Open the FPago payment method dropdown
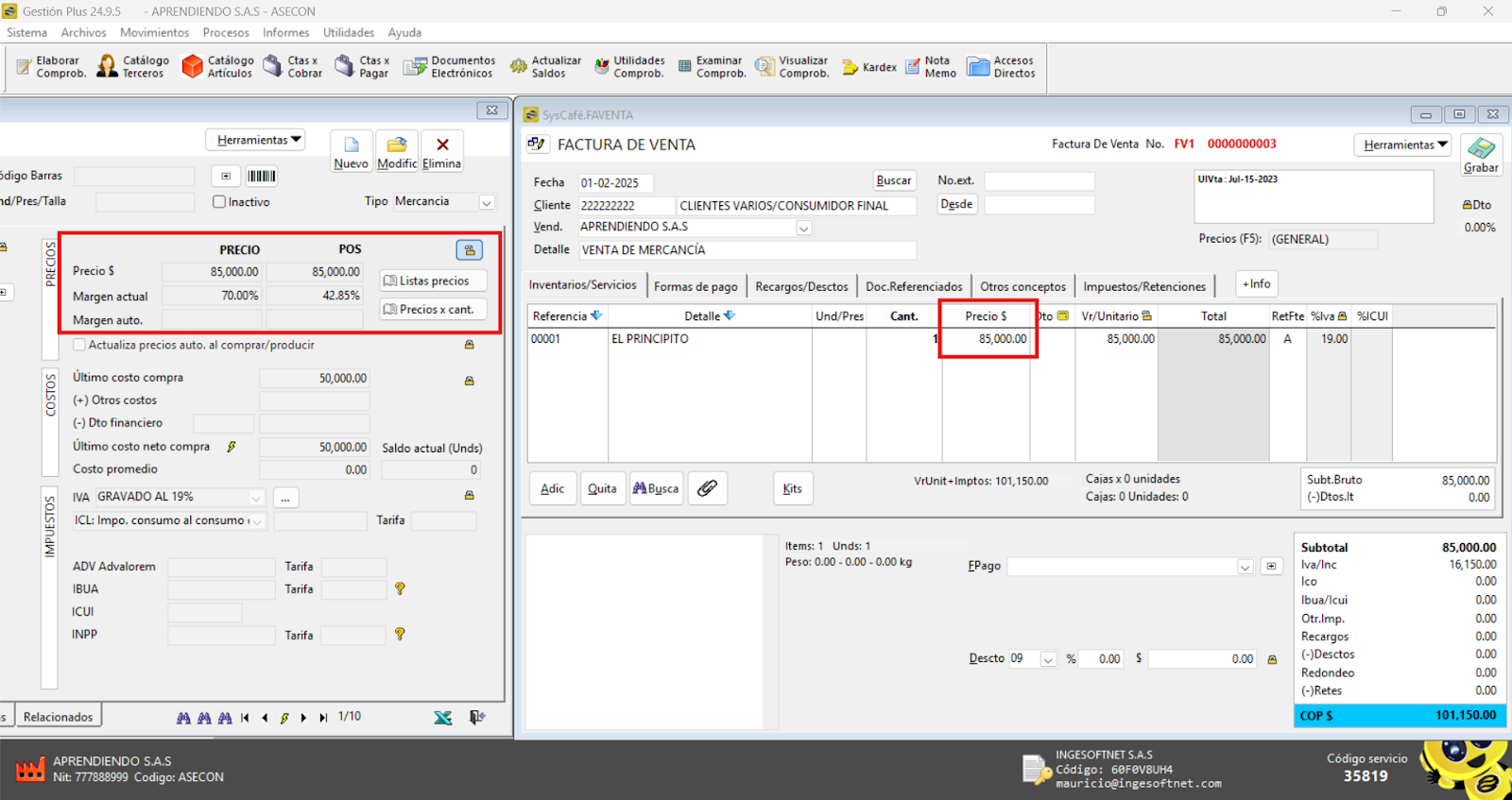This screenshot has height=800, width=1512. [1245, 567]
